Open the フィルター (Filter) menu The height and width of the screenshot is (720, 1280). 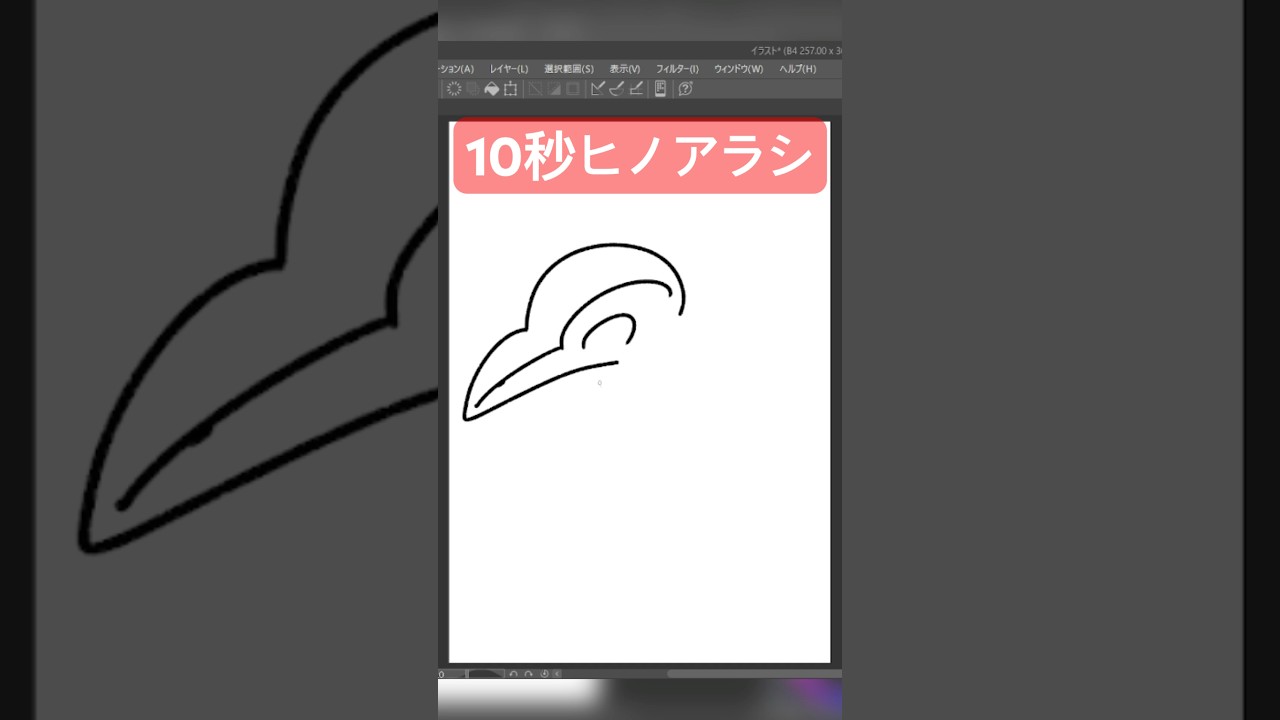tap(679, 68)
